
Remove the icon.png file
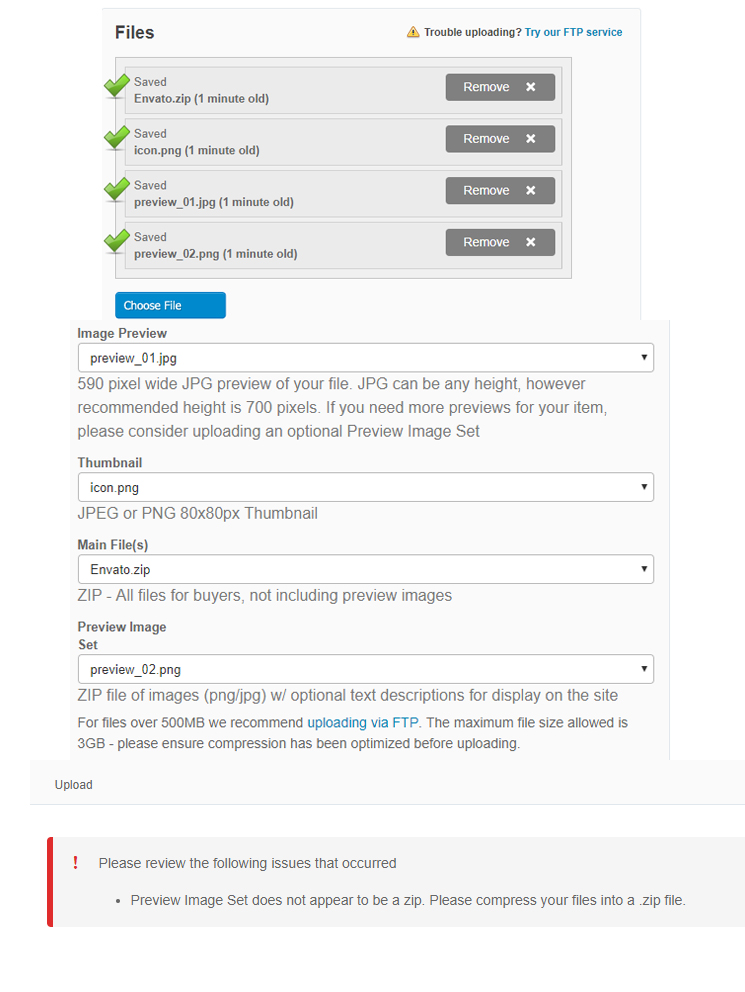pyautogui.click(x=500, y=139)
